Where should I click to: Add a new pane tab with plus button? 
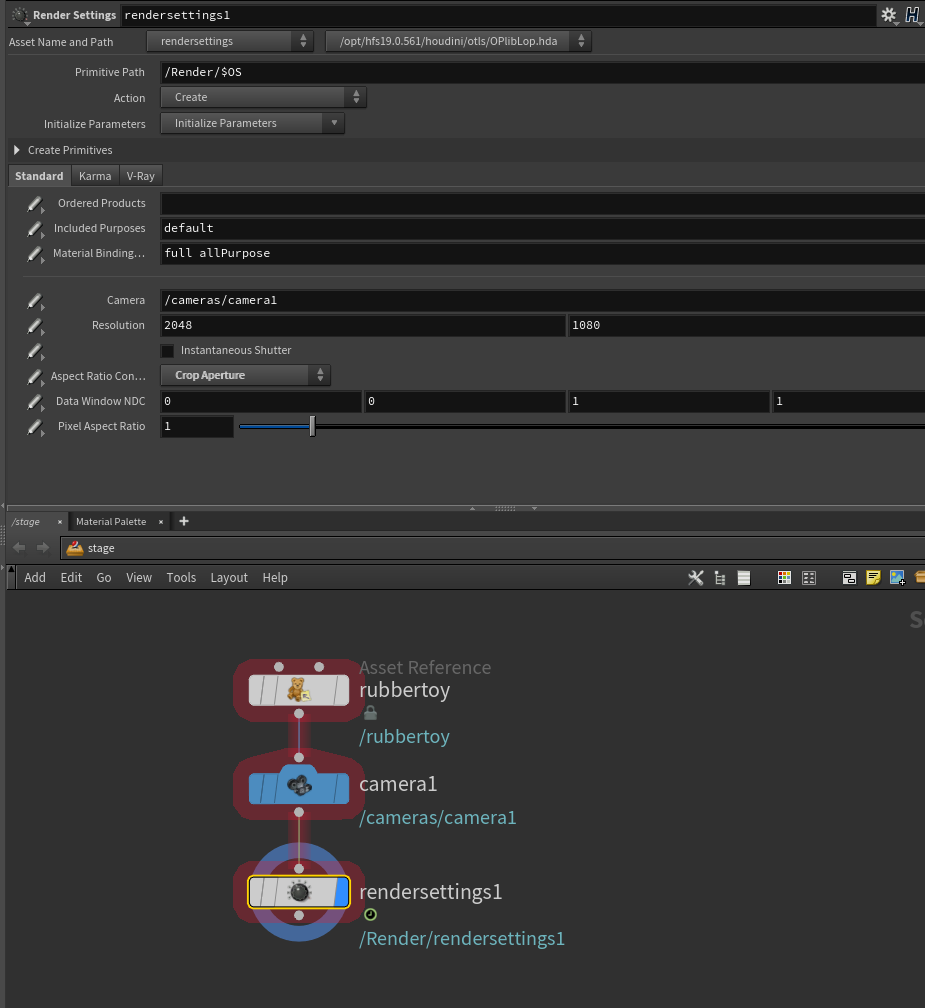184,521
